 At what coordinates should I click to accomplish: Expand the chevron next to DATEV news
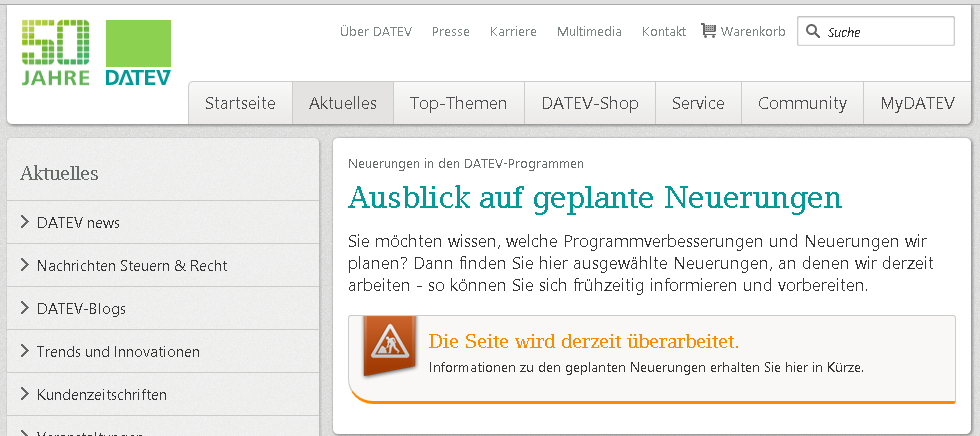(x=25, y=222)
